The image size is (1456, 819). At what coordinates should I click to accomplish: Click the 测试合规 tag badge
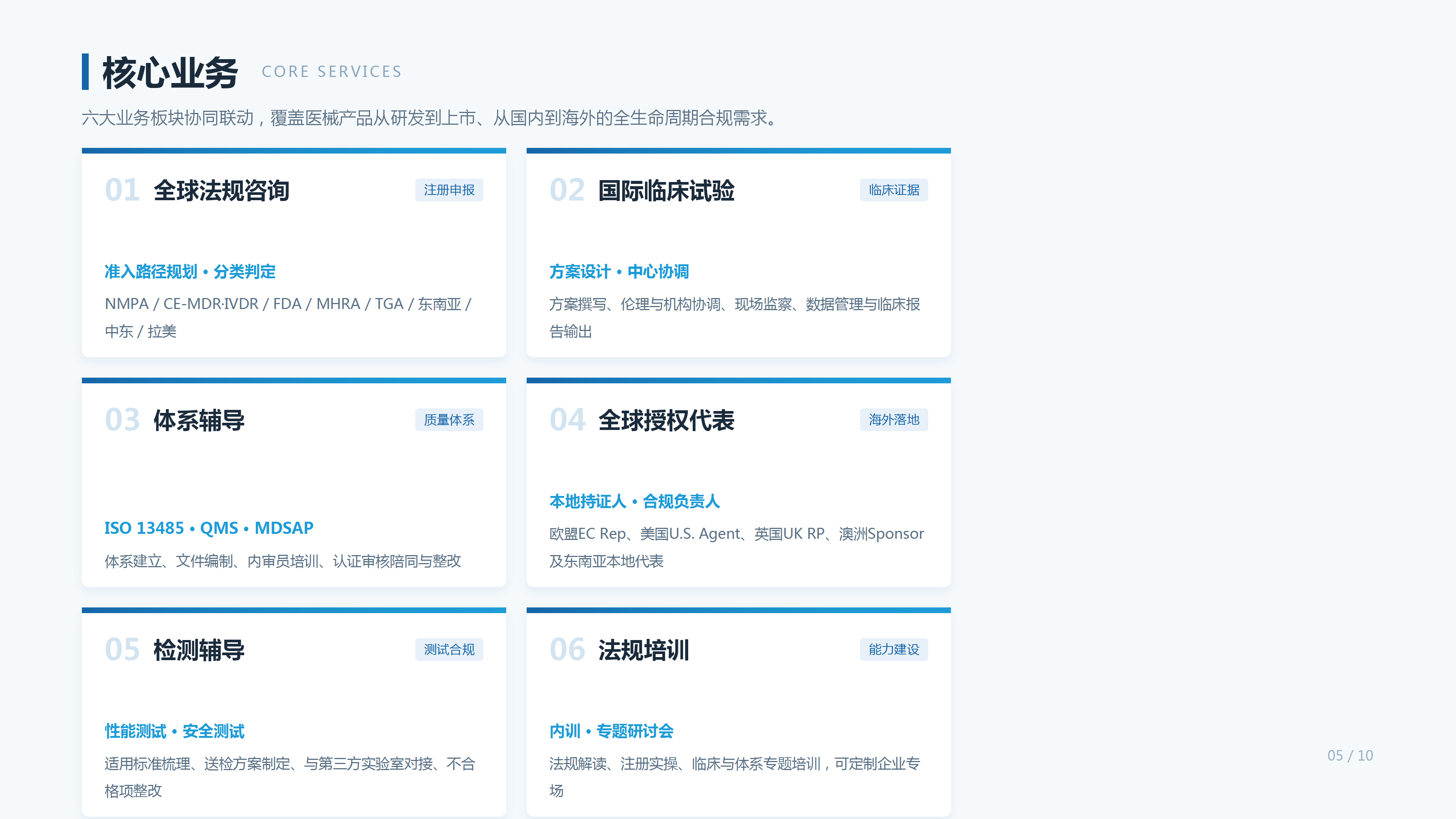pos(449,650)
